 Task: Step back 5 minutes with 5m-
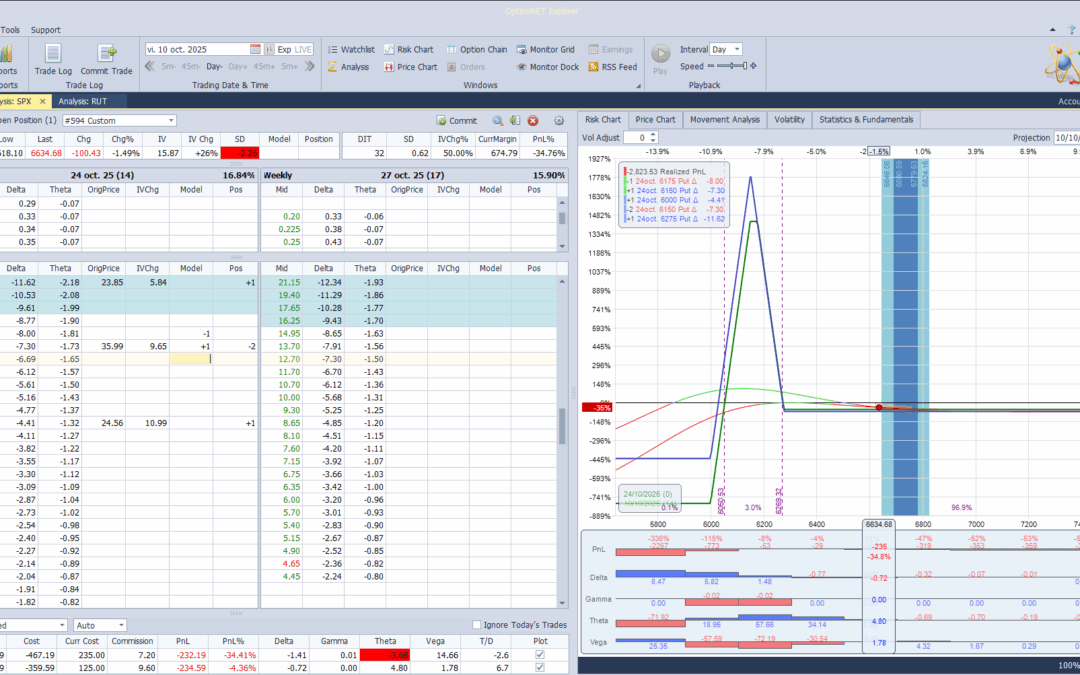pyautogui.click(x=168, y=67)
